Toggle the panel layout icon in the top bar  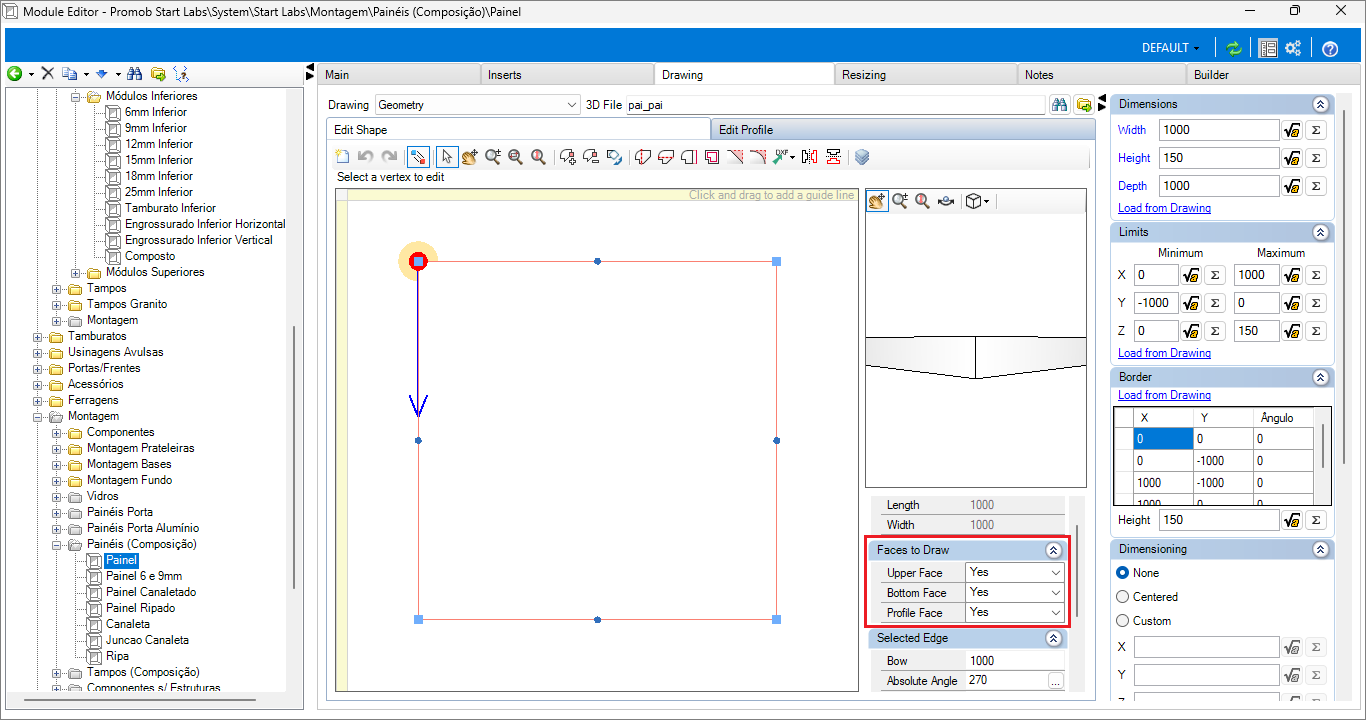point(1268,48)
